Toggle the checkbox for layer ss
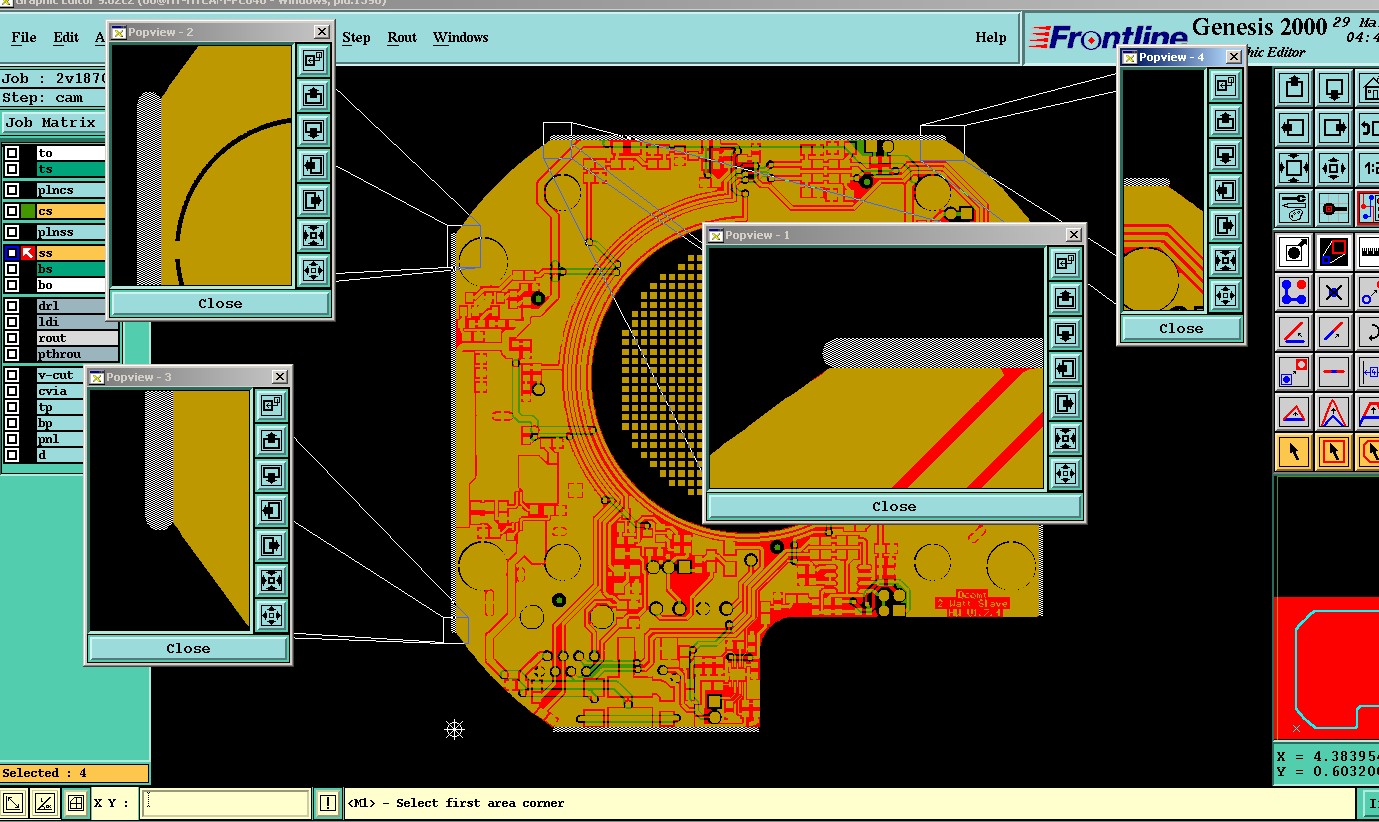Image resolution: width=1379 pixels, height=822 pixels. click(12, 253)
